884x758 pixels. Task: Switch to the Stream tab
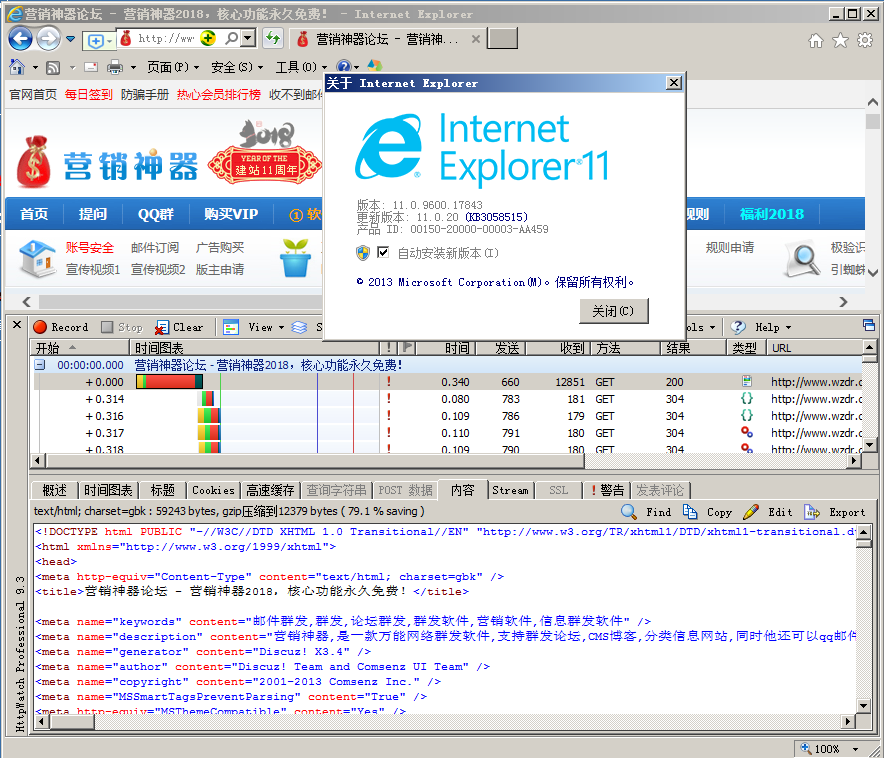pos(509,490)
